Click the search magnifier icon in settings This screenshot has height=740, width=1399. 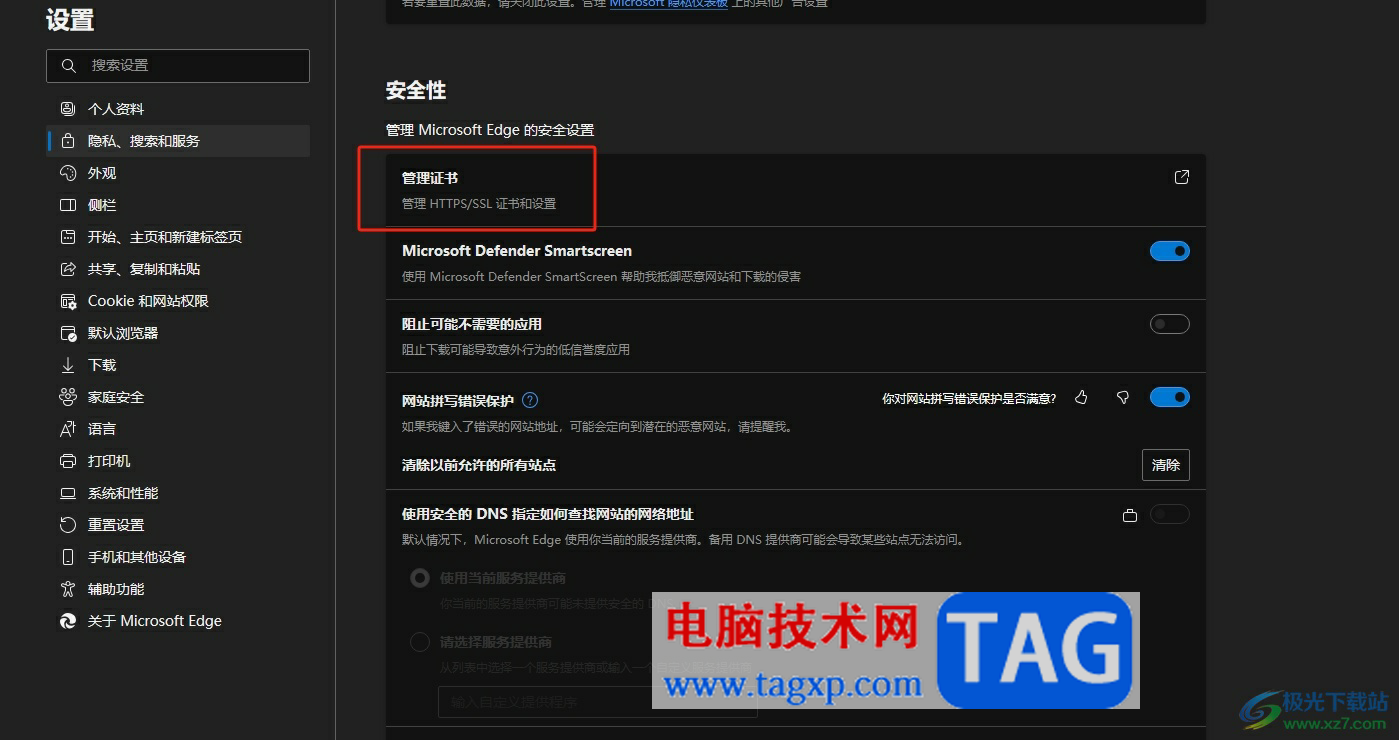pyautogui.click(x=69, y=65)
